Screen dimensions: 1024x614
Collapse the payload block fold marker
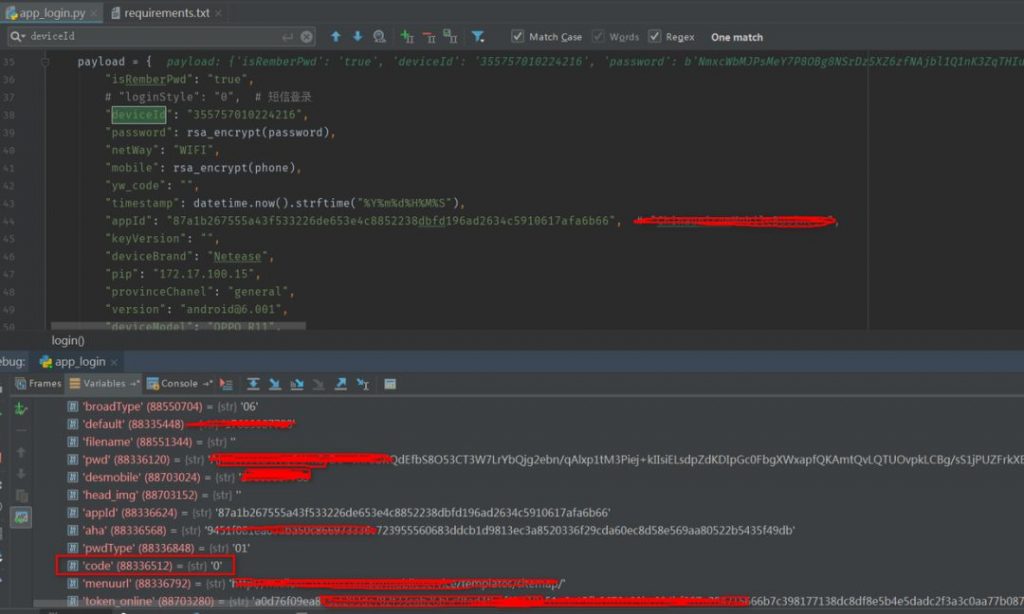click(x=45, y=62)
